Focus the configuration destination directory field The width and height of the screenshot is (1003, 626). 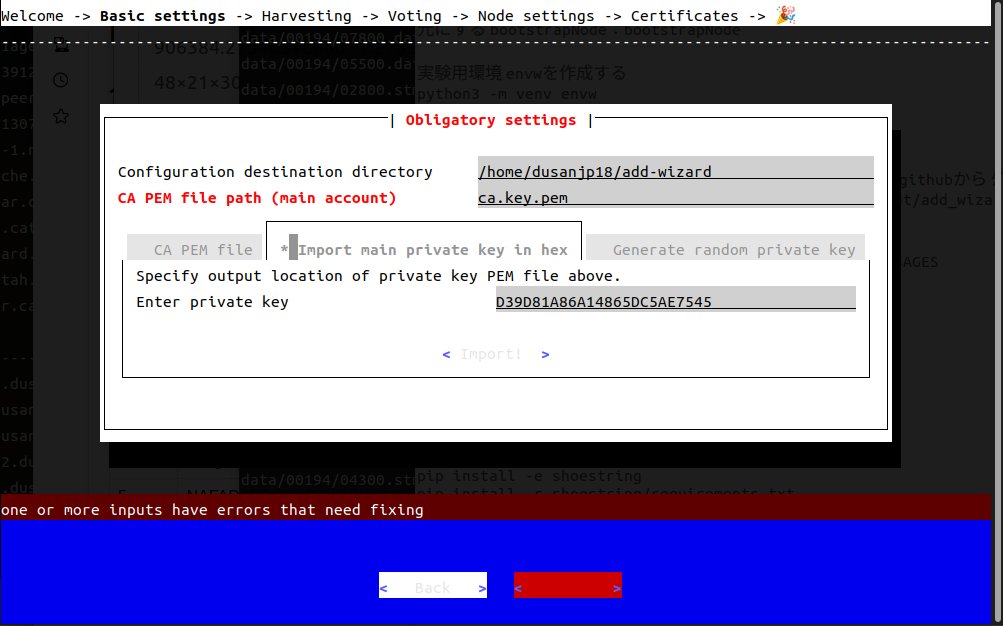pos(675,171)
